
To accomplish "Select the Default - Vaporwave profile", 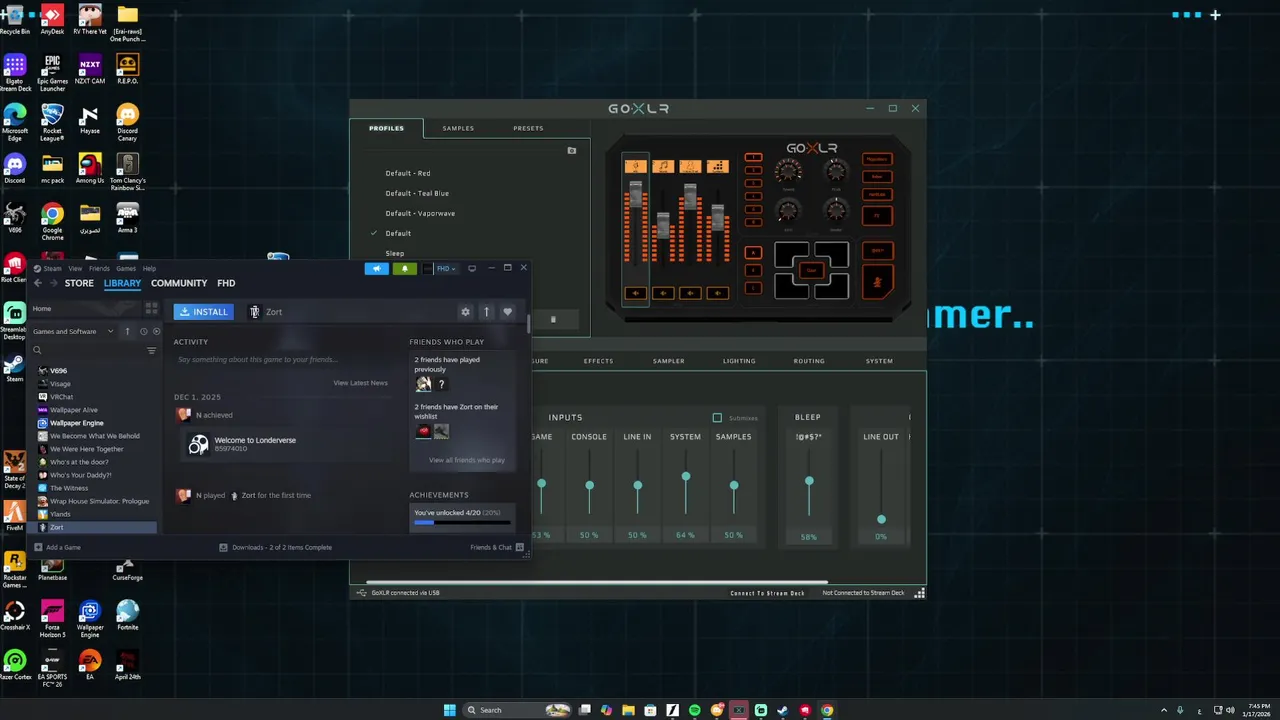I will [x=420, y=213].
